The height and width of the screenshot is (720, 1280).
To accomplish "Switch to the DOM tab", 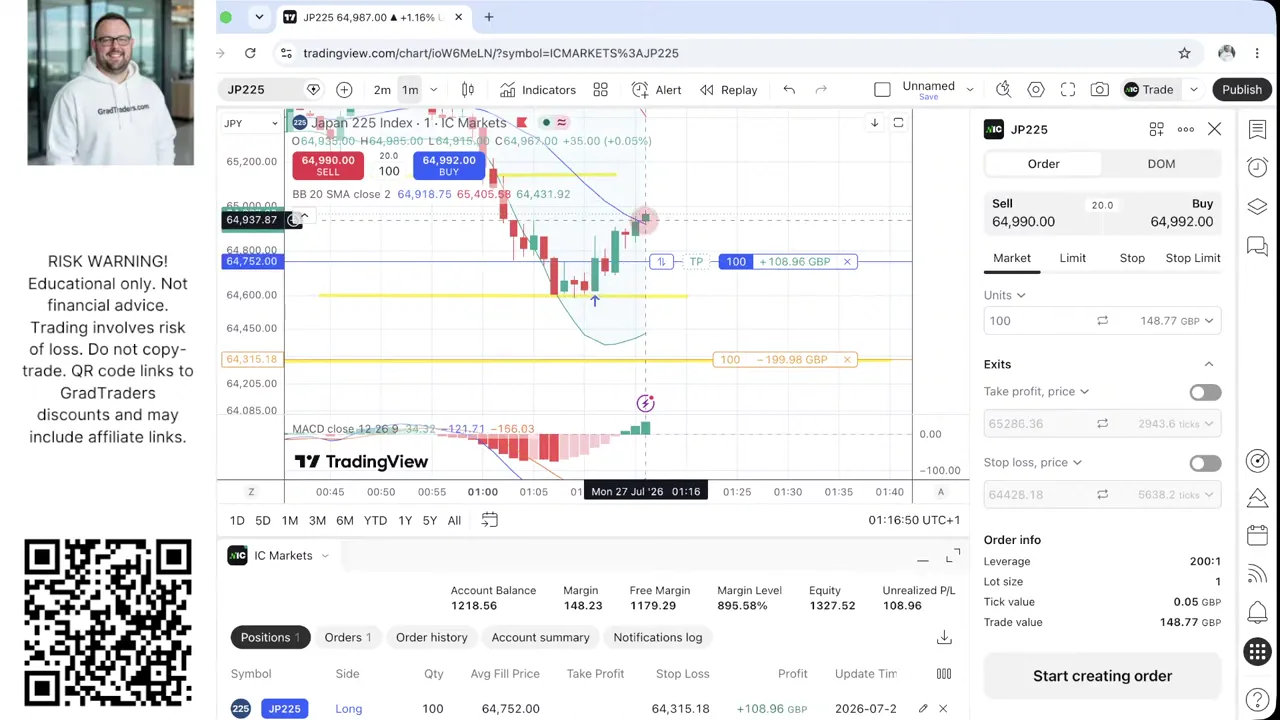I will pyautogui.click(x=1161, y=164).
